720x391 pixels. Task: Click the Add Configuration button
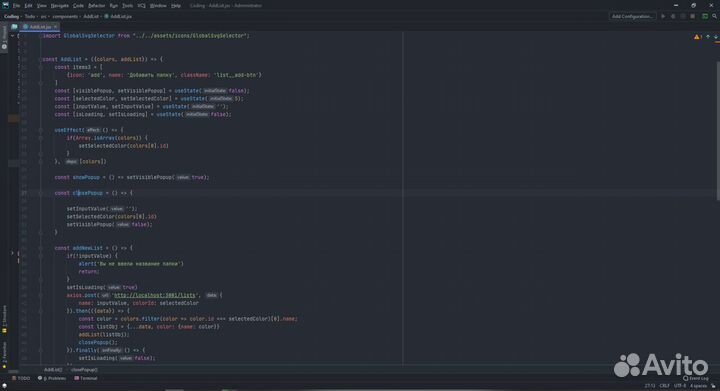(632, 16)
